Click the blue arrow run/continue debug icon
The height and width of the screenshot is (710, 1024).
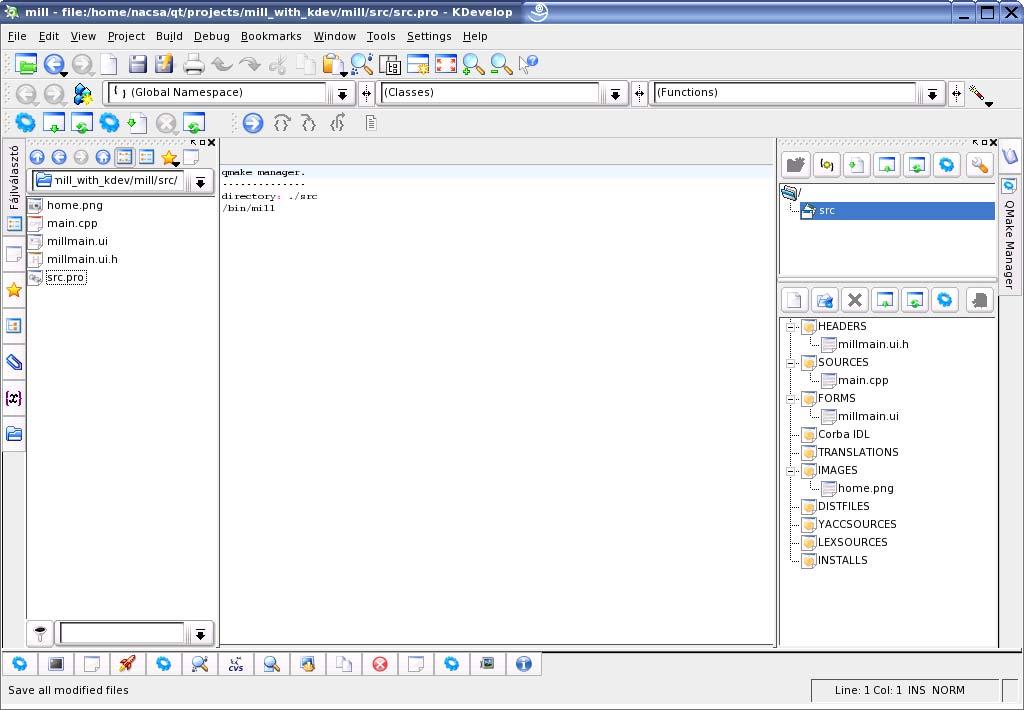pyautogui.click(x=253, y=123)
